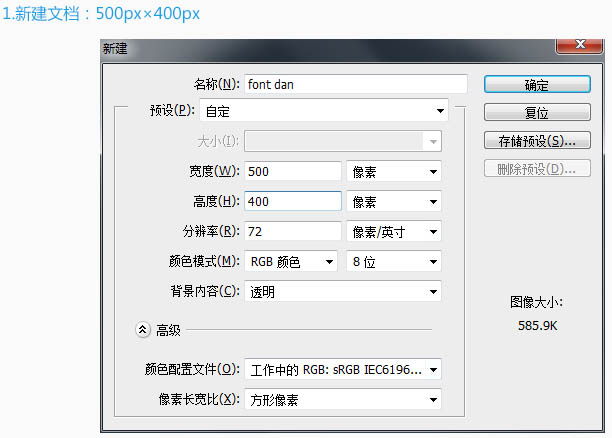Click the 分辨率 resolution field showing 72
This screenshot has width=612, height=438.
click(x=293, y=231)
